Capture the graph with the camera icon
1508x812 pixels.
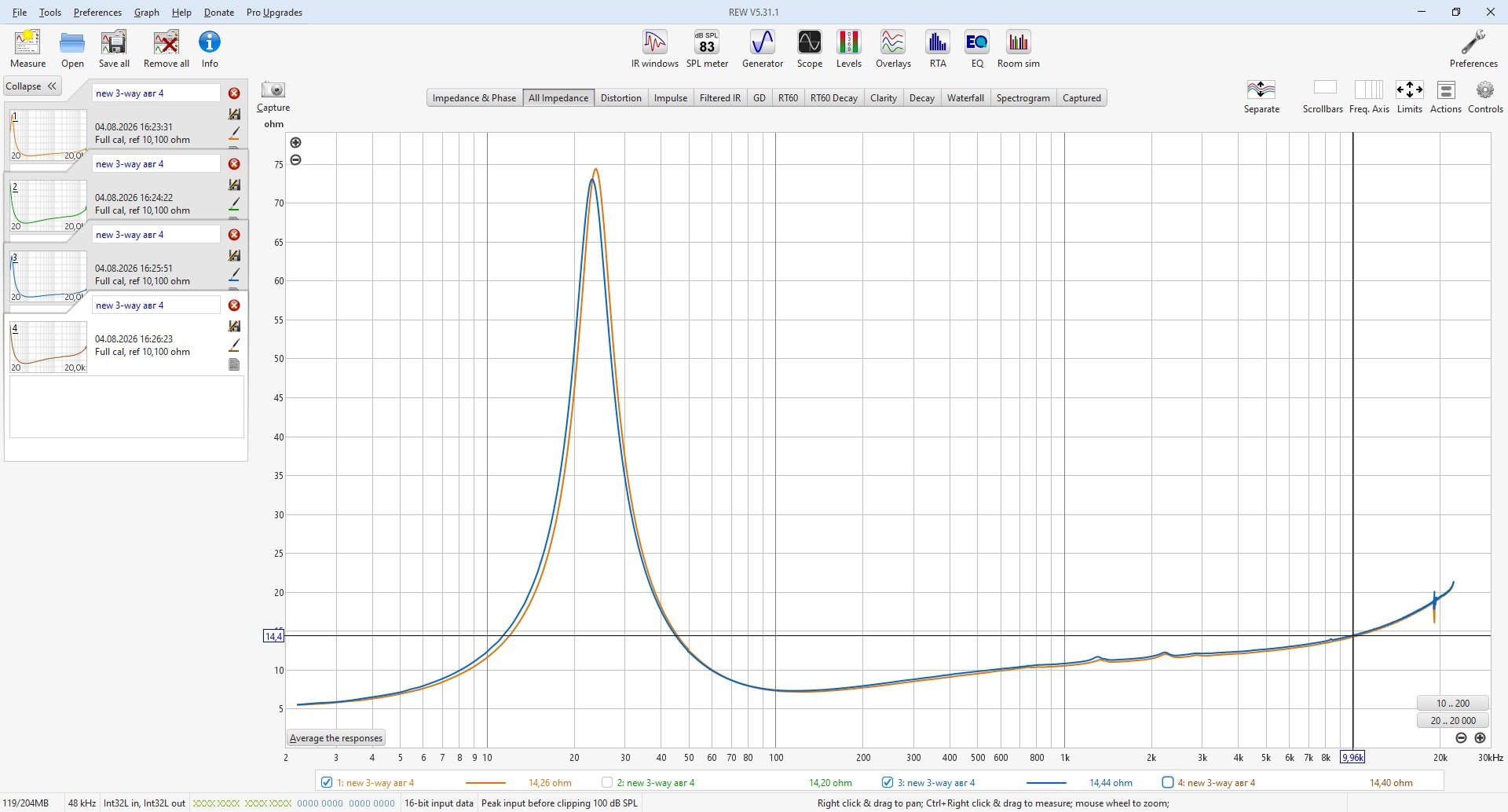point(273,97)
